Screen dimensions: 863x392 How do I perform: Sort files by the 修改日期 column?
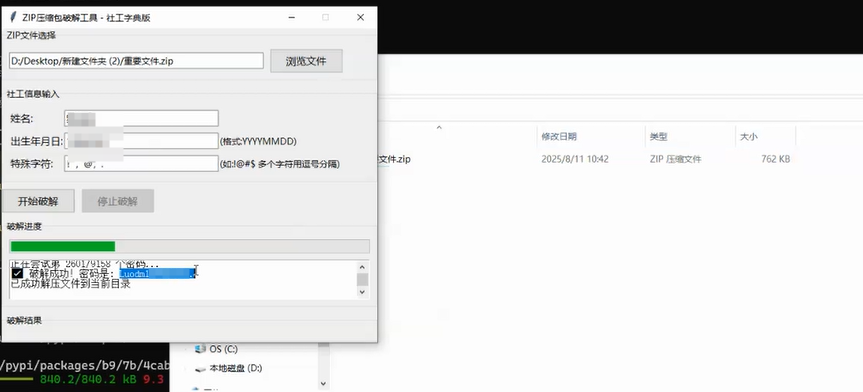tap(559, 137)
